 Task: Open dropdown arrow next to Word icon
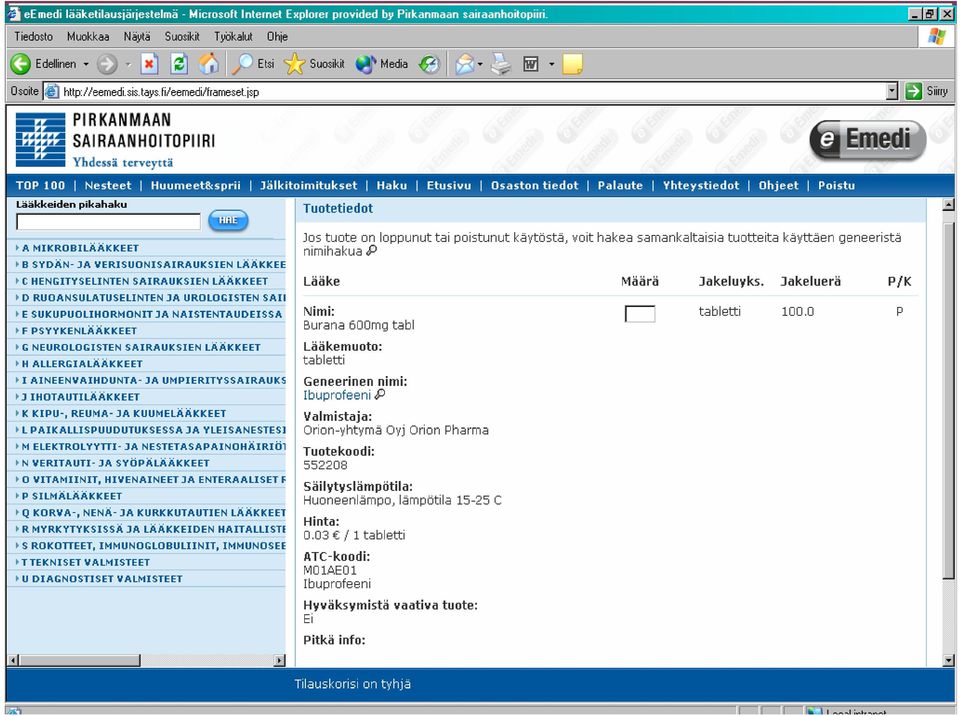(552, 64)
